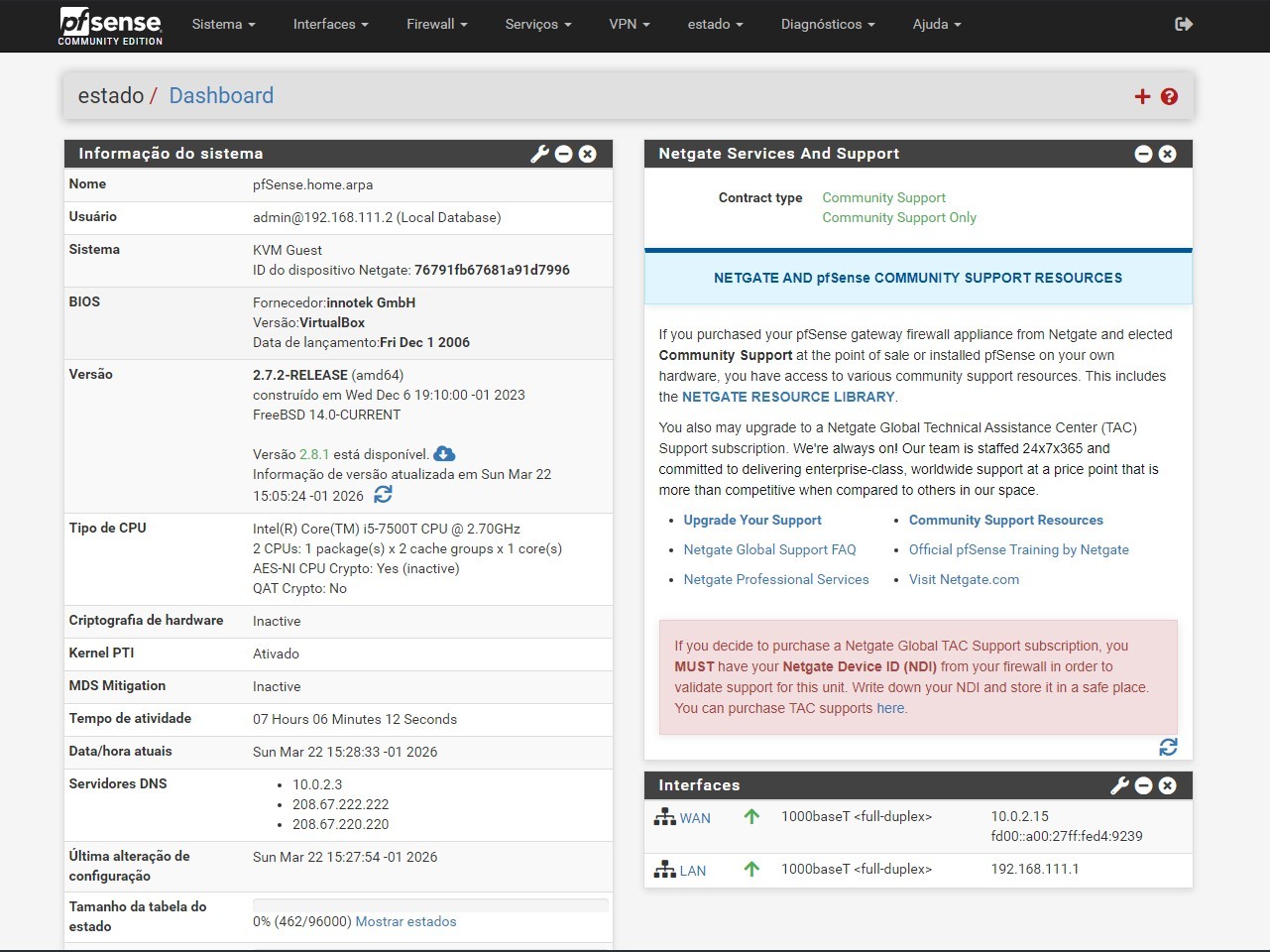Screen dimensions: 1270x952
Task: Collapse the Interfaces panel
Action: coord(1143,784)
